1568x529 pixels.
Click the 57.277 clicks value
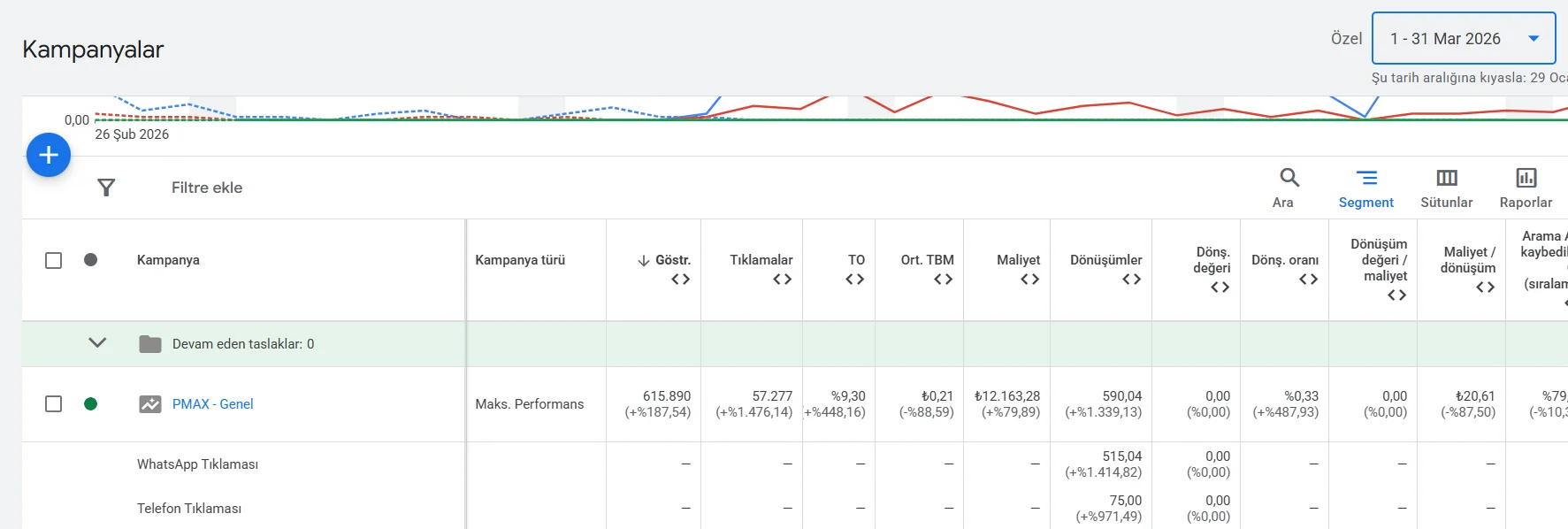tap(772, 396)
